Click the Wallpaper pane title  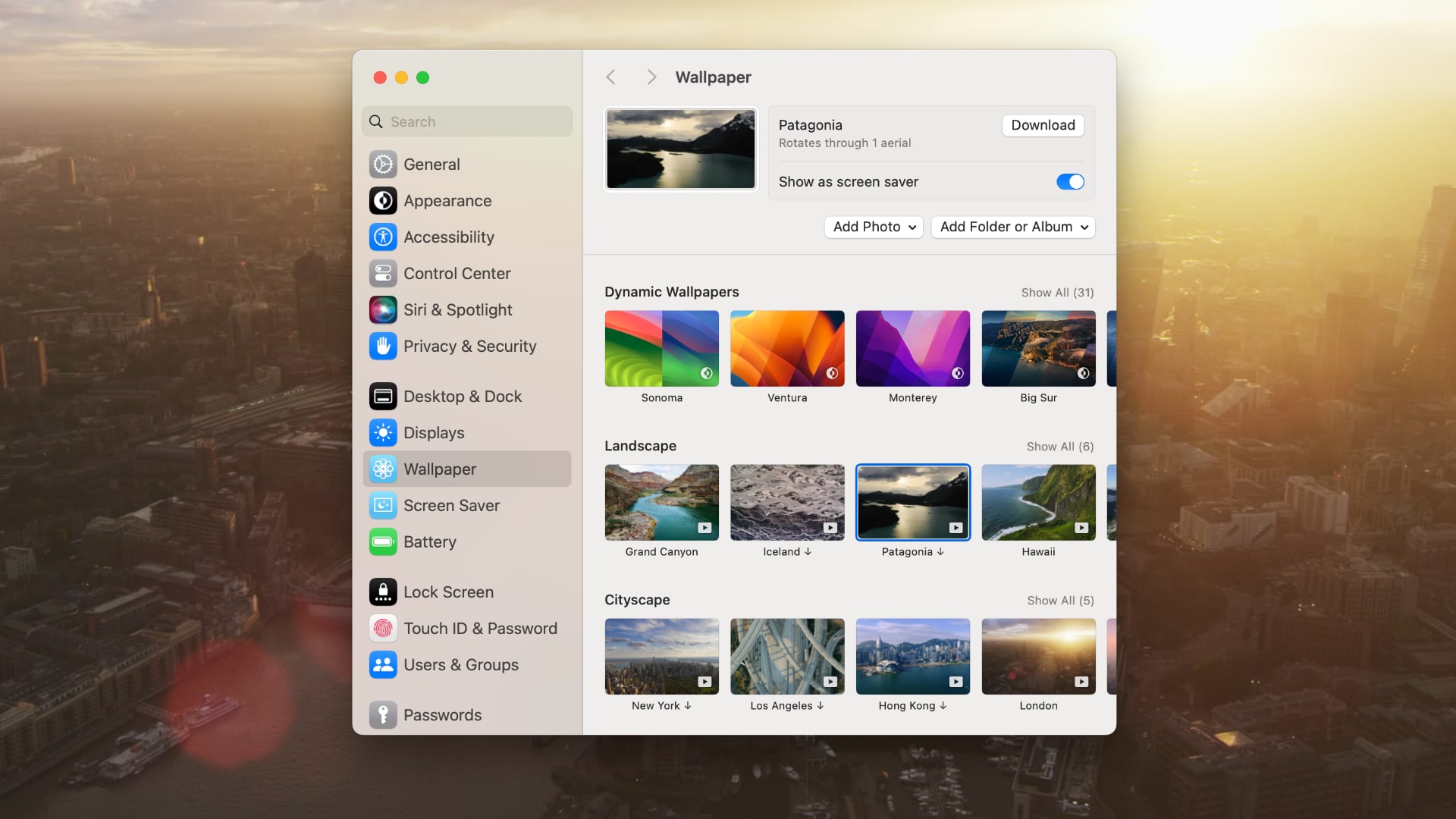point(713,77)
